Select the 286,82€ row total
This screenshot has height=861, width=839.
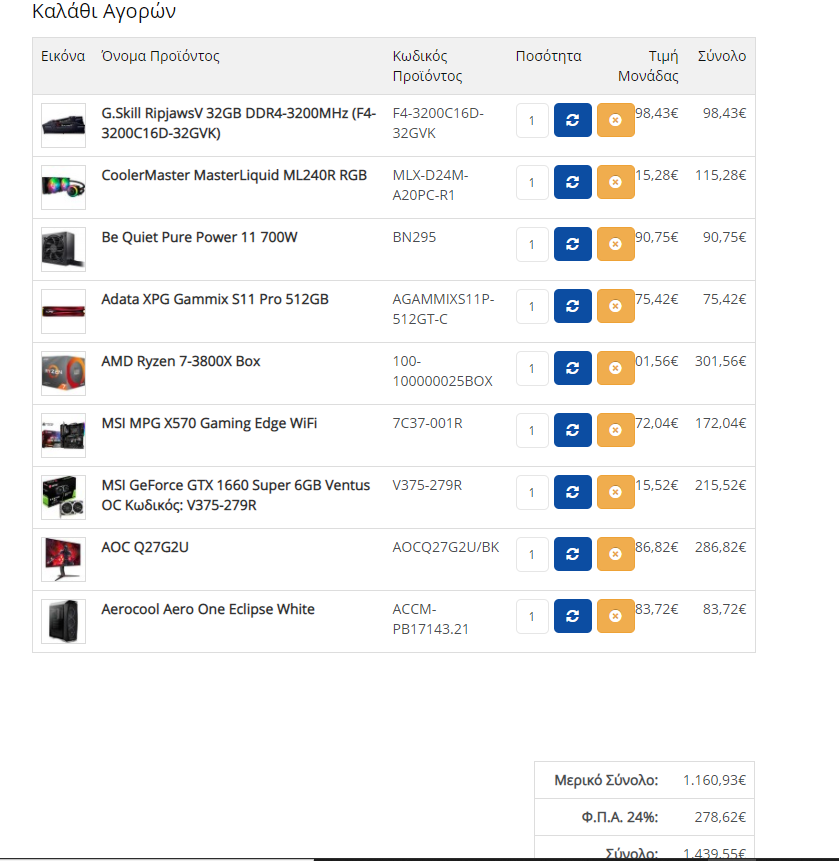pos(720,547)
